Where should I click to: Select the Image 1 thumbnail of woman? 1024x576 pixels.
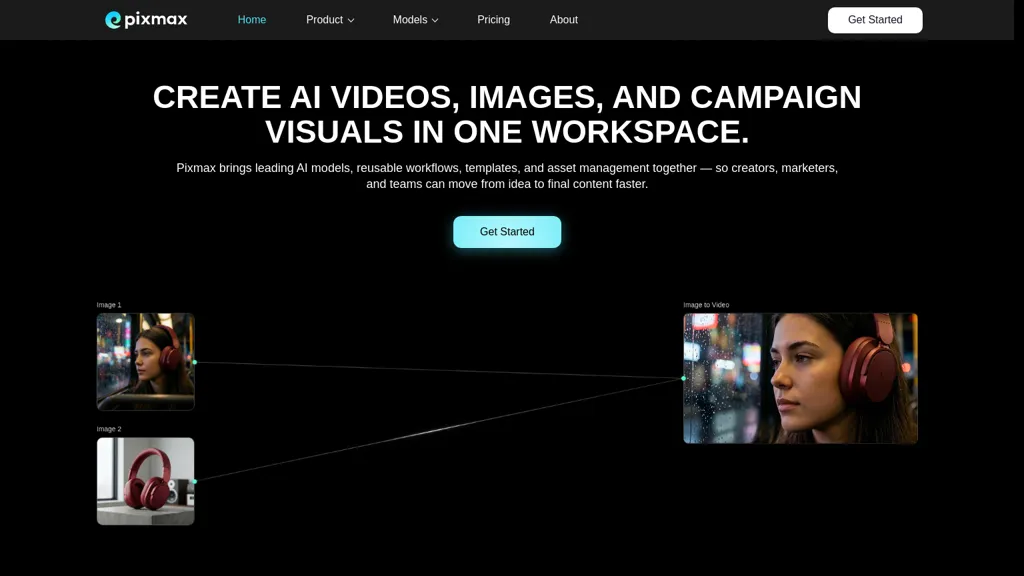coord(146,362)
